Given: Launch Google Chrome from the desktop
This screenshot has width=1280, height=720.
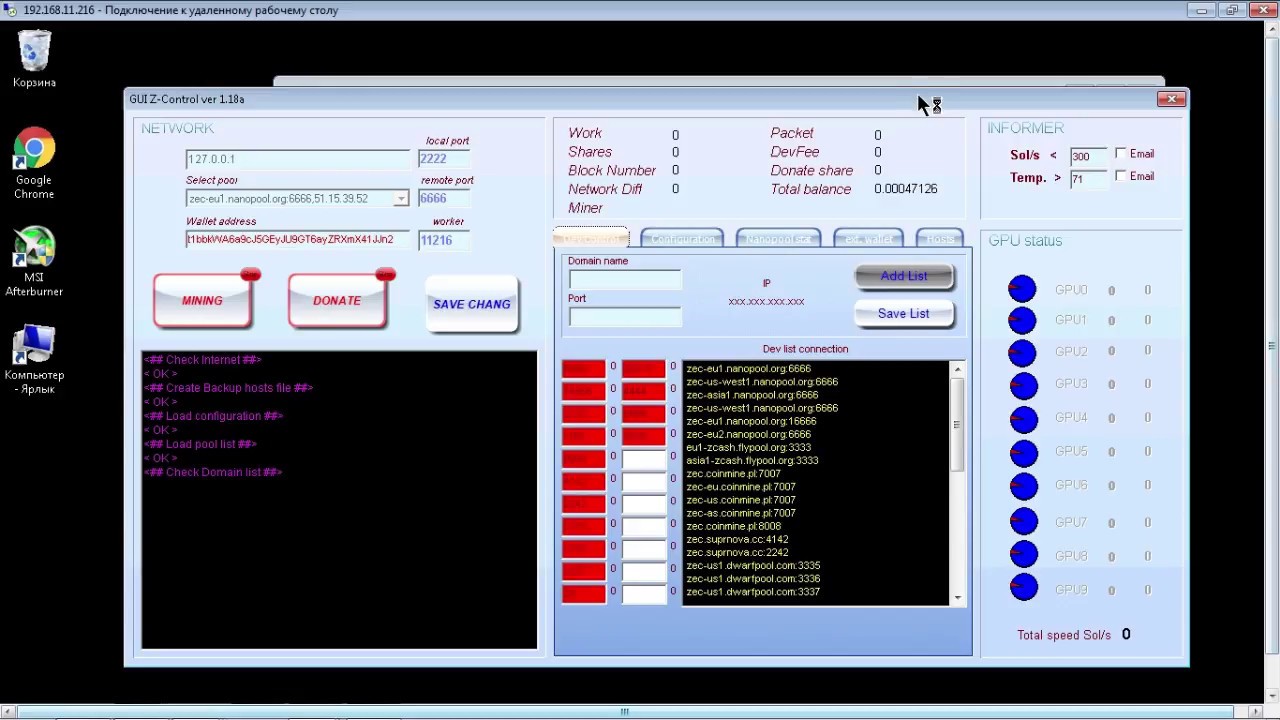Looking at the screenshot, I should coord(34,163).
